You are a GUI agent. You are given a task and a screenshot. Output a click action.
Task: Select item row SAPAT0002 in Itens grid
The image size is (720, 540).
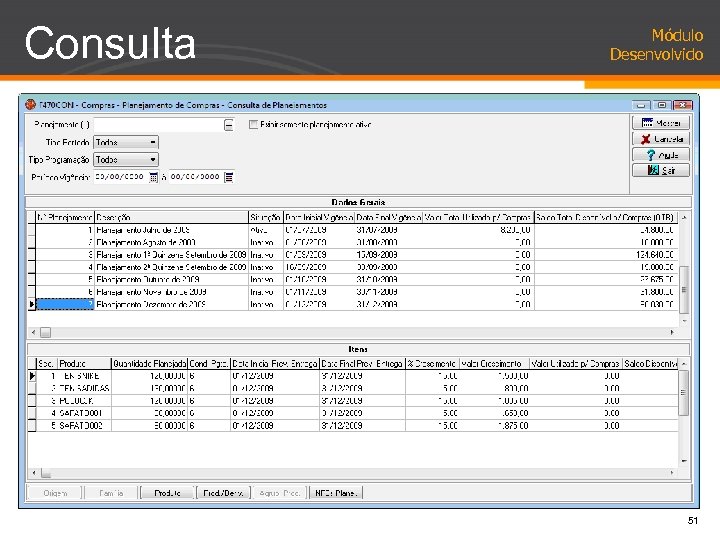coord(353,426)
